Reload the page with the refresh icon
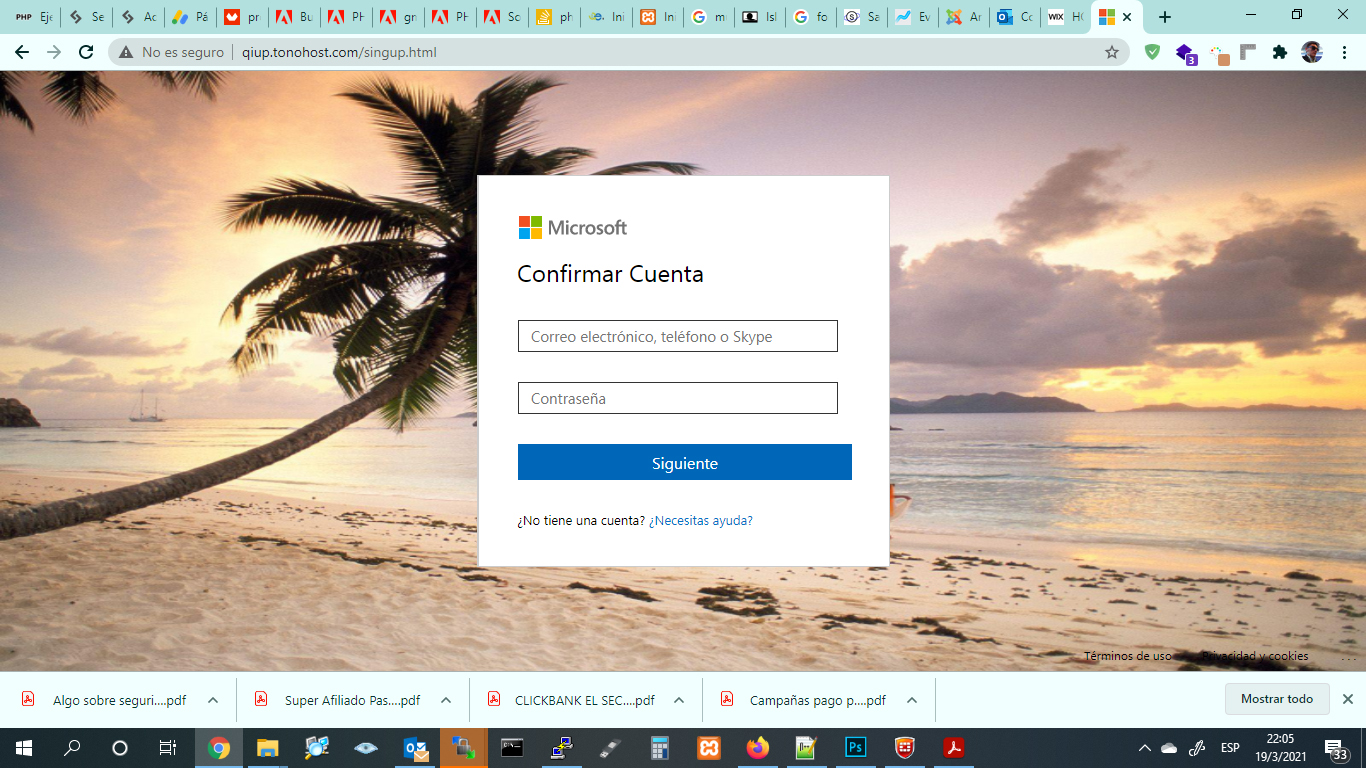The image size is (1366, 768). [x=86, y=52]
